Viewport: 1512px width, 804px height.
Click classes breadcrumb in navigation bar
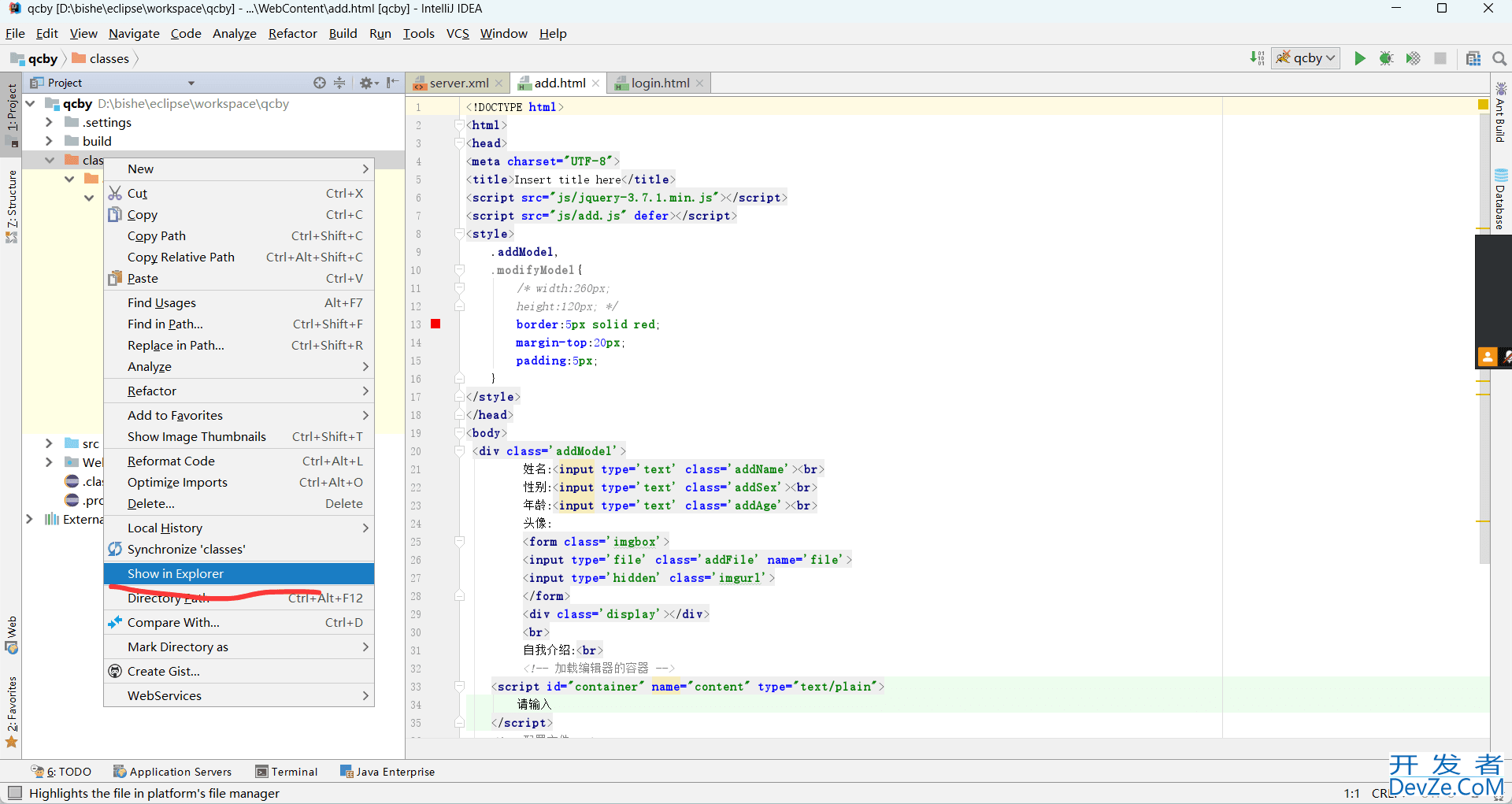click(101, 58)
